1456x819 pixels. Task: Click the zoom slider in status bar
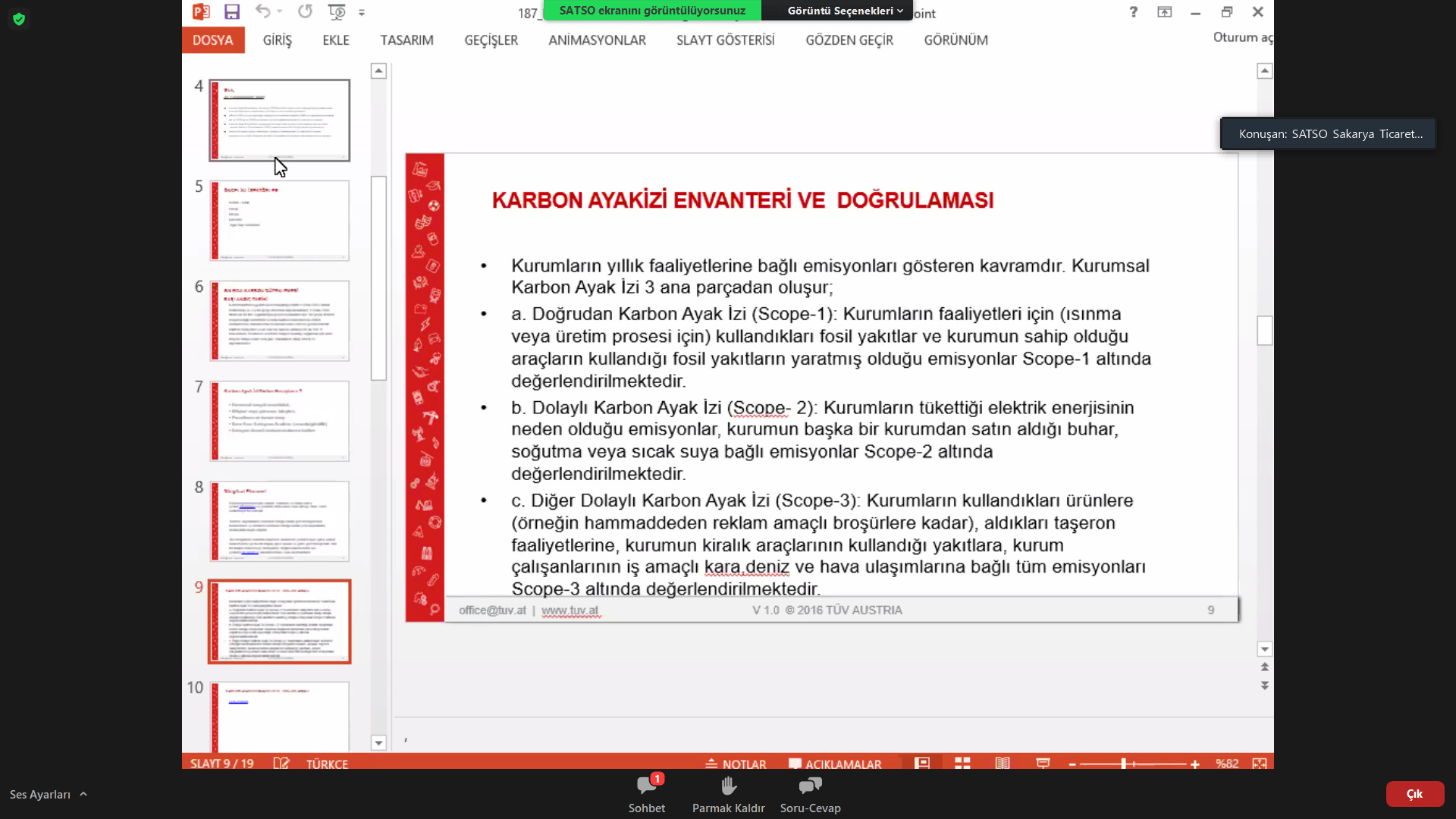click(x=1124, y=764)
